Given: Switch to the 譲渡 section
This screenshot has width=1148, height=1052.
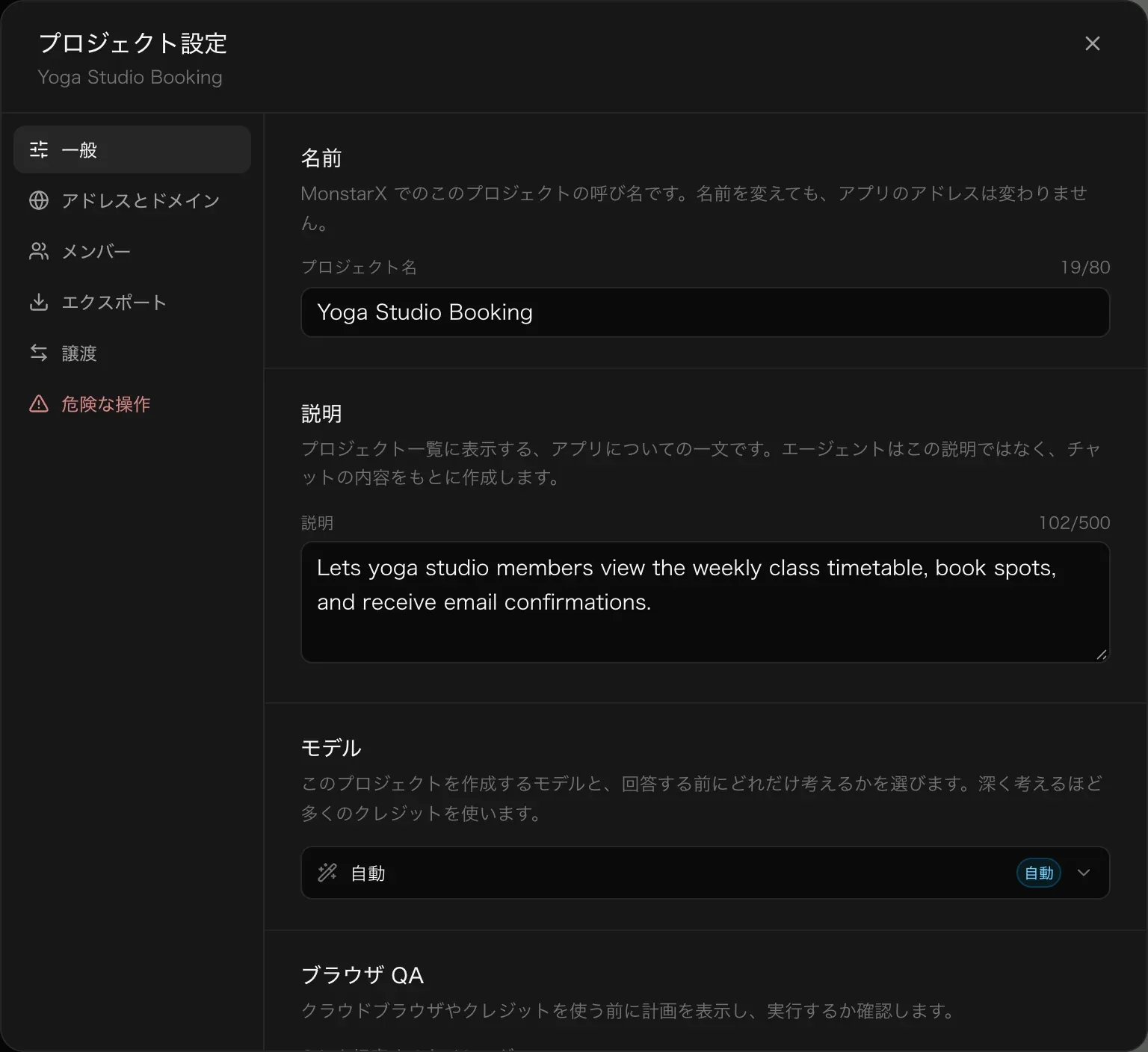Looking at the screenshot, I should pyautogui.click(x=132, y=353).
